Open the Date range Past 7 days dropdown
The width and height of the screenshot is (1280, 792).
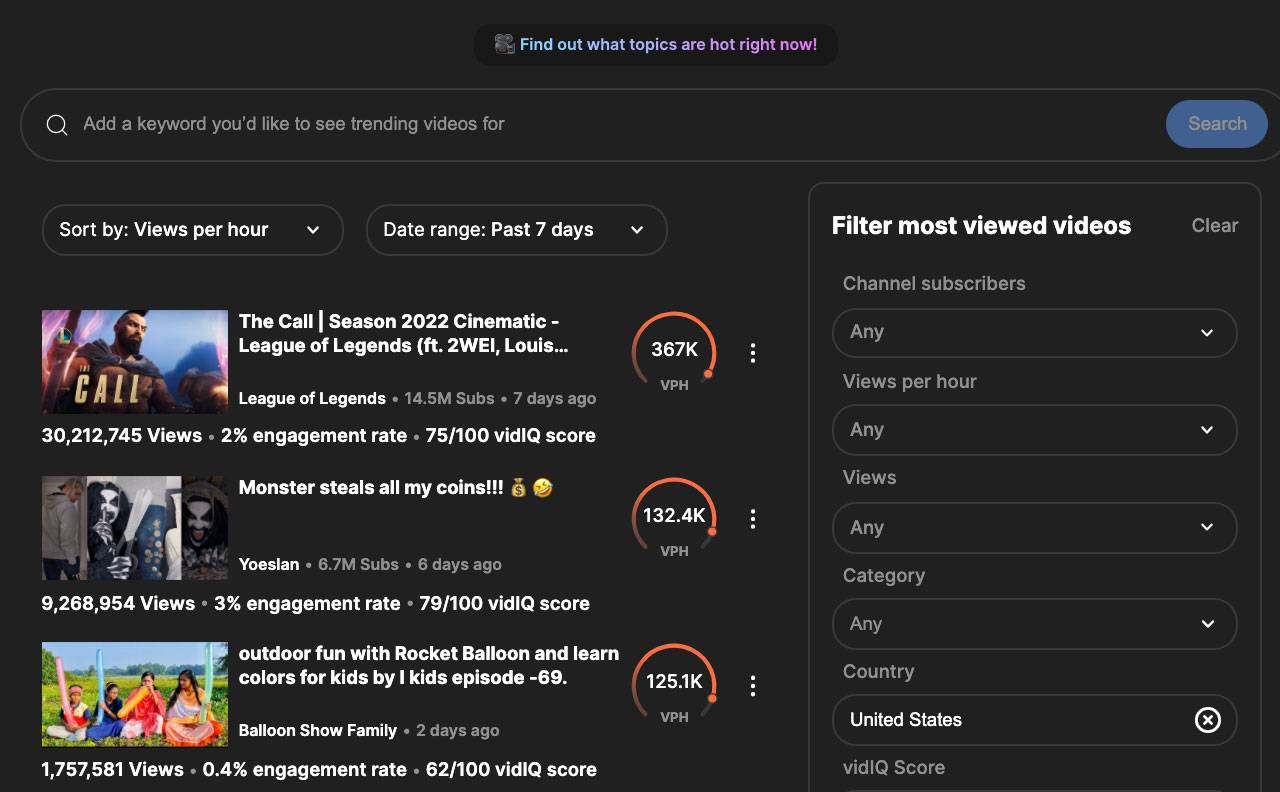tap(516, 230)
